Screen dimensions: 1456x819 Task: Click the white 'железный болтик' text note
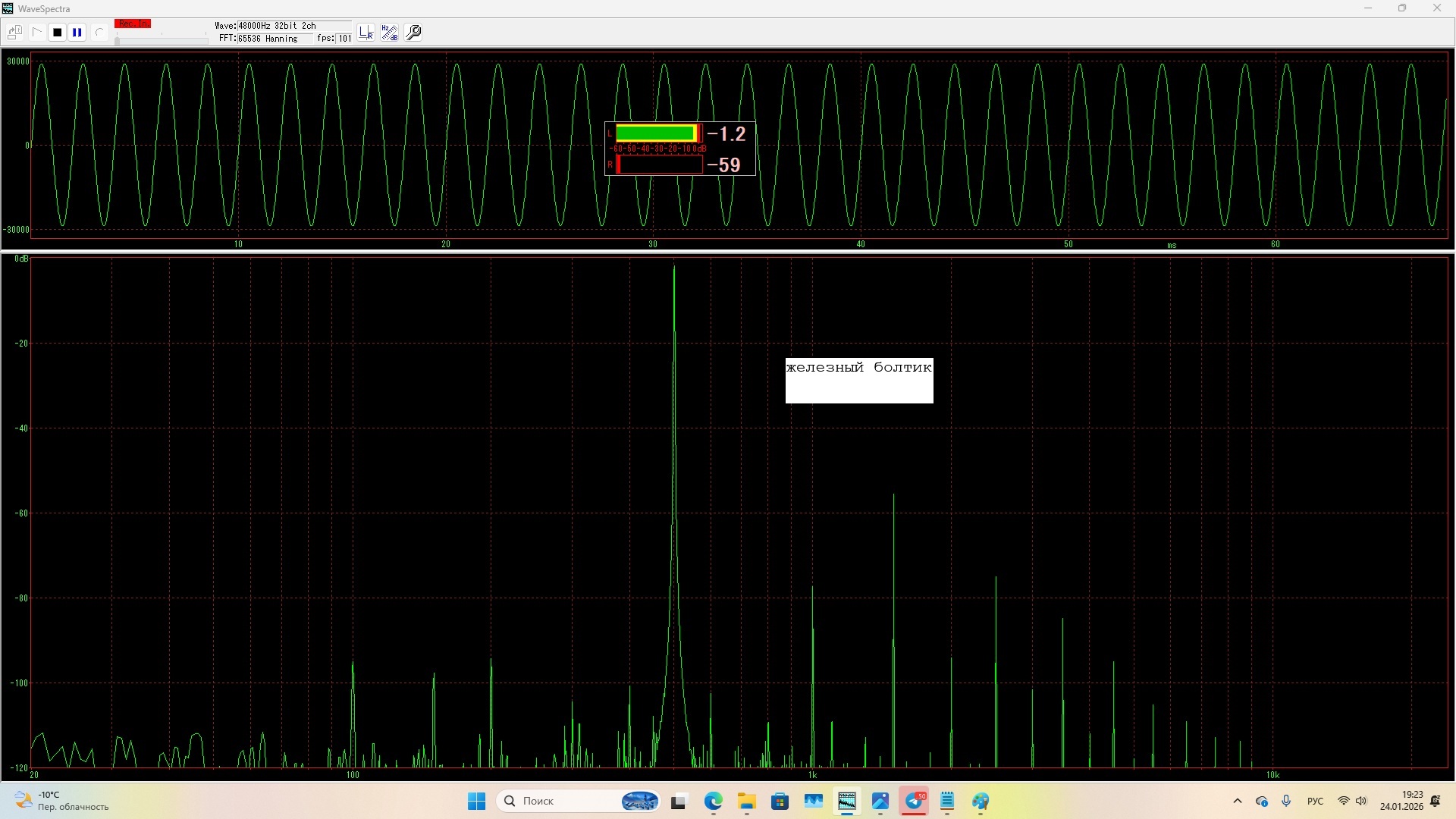point(858,380)
